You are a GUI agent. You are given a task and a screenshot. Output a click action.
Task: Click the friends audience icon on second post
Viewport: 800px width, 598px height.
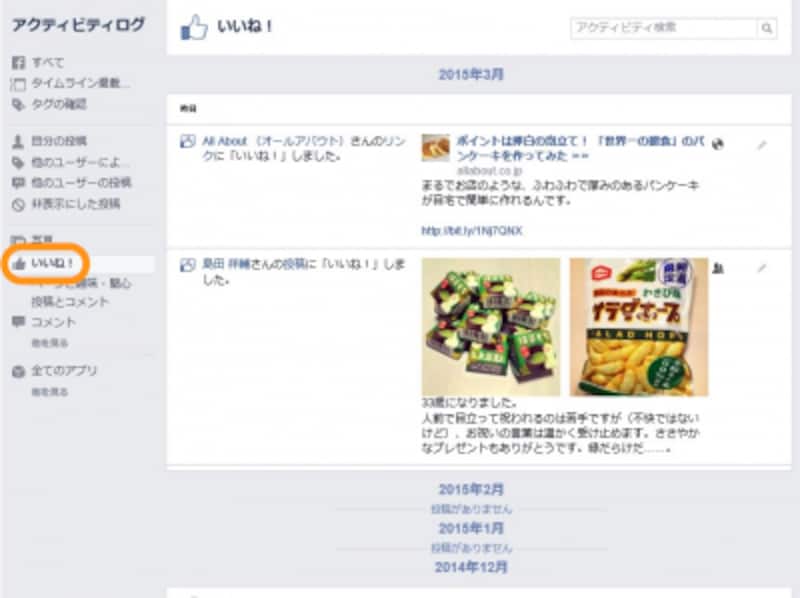(x=718, y=268)
